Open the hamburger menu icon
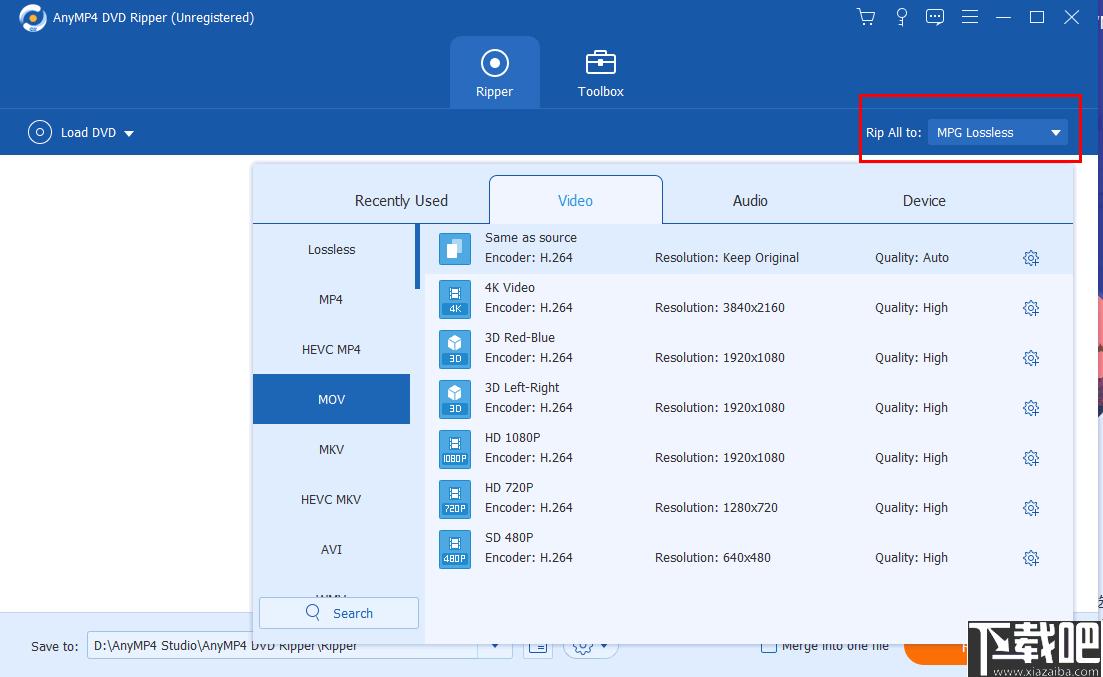1103x677 pixels. [x=970, y=17]
